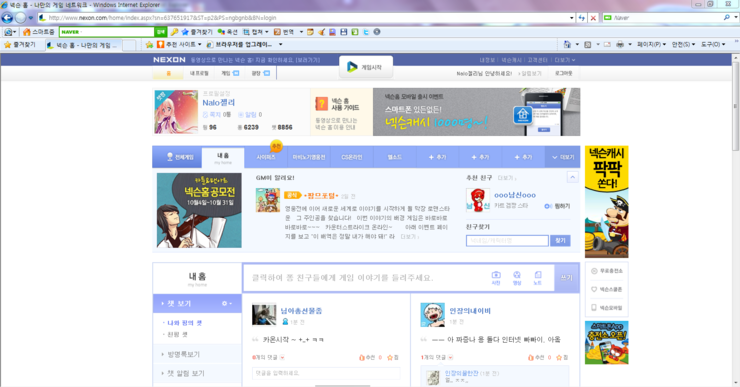This screenshot has height=387, width=740.
Task: Expand the 챗 알림 보기 sidebar item
Action: [x=198, y=373]
